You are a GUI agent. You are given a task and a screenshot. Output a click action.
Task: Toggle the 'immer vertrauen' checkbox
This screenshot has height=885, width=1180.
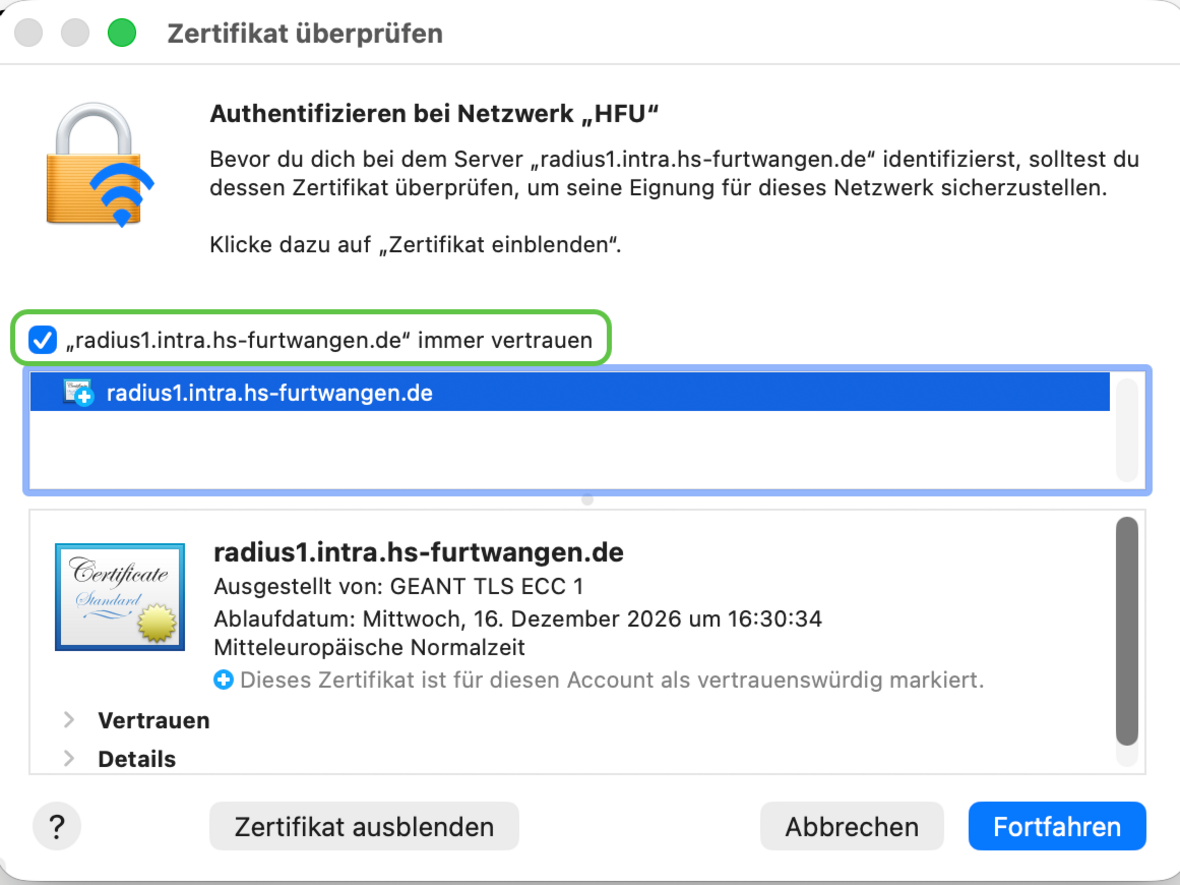(43, 341)
